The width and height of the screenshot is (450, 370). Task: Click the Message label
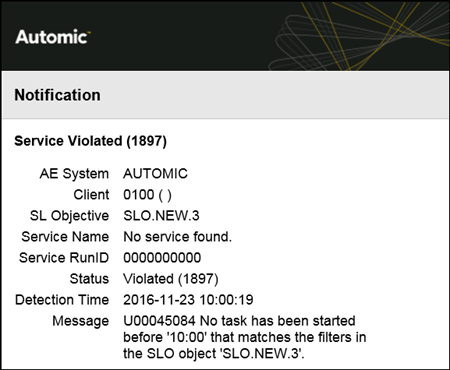81,321
